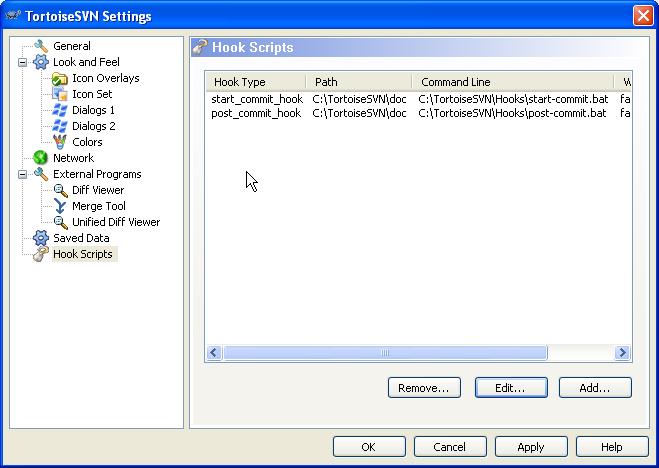
Task: Open Diff Viewer settings
Action: (x=98, y=190)
